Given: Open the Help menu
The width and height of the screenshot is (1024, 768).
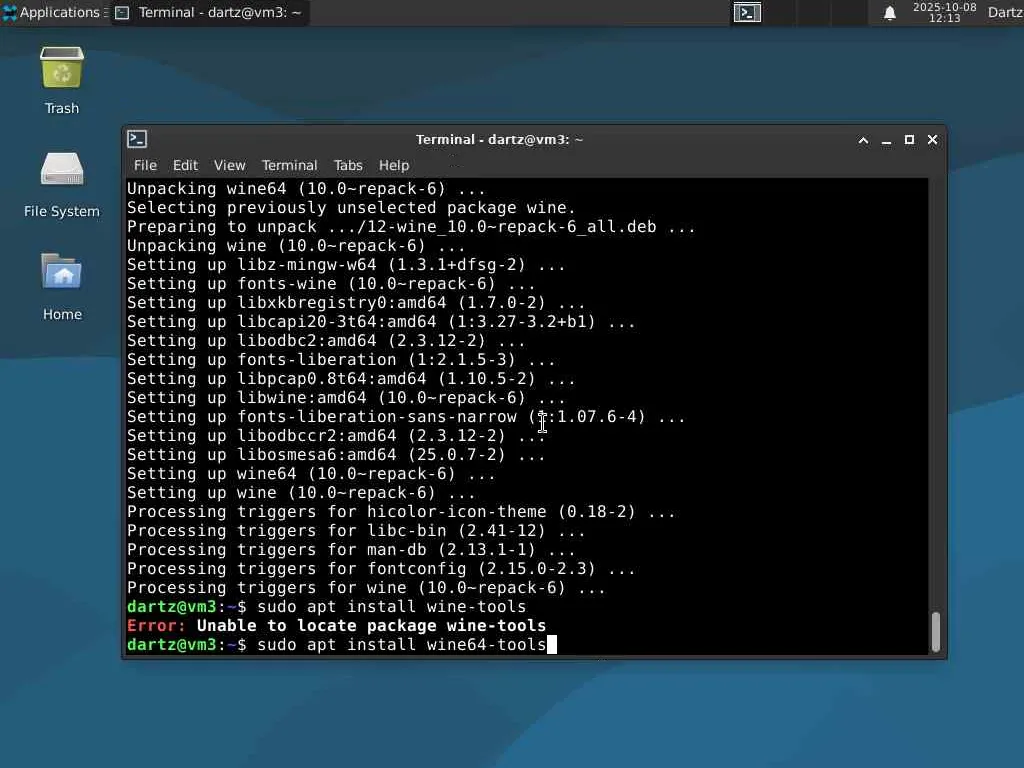Looking at the screenshot, I should (394, 165).
